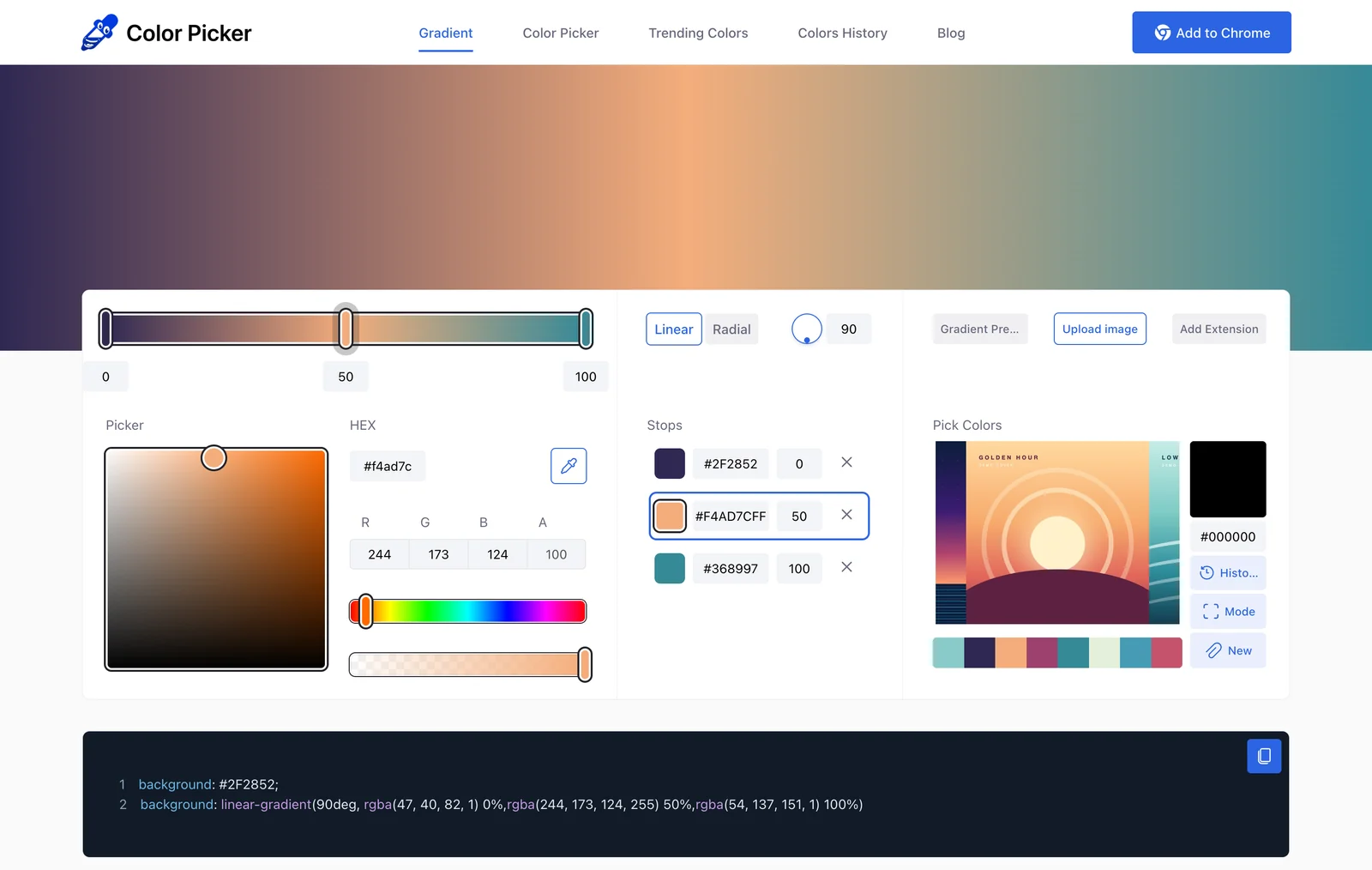Screen dimensions: 1372x870
Task: Pick the dark navy palette swatch
Action: point(979,653)
